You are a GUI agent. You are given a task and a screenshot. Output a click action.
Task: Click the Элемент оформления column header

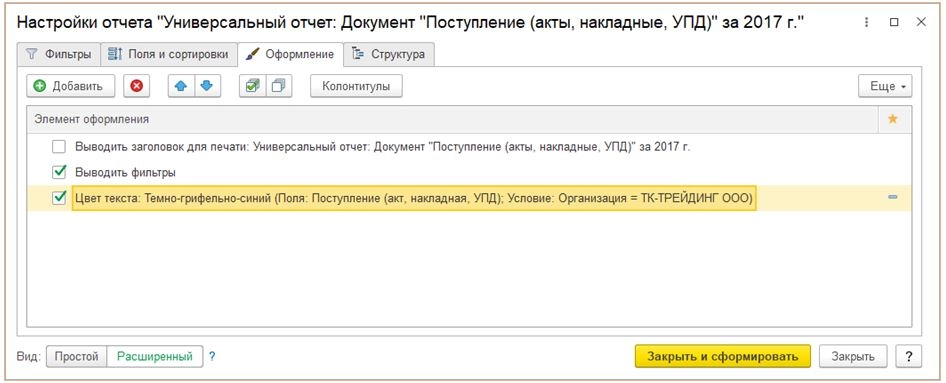pyautogui.click(x=452, y=119)
